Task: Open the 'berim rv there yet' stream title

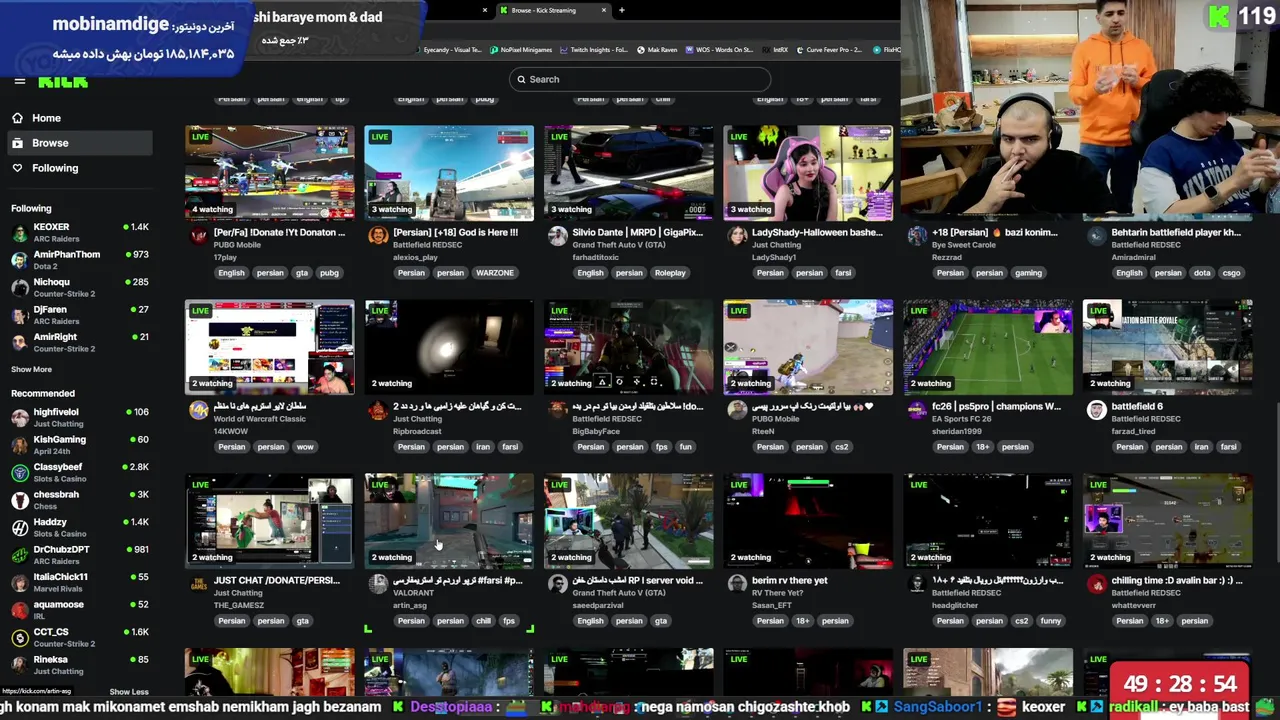Action: coord(791,580)
